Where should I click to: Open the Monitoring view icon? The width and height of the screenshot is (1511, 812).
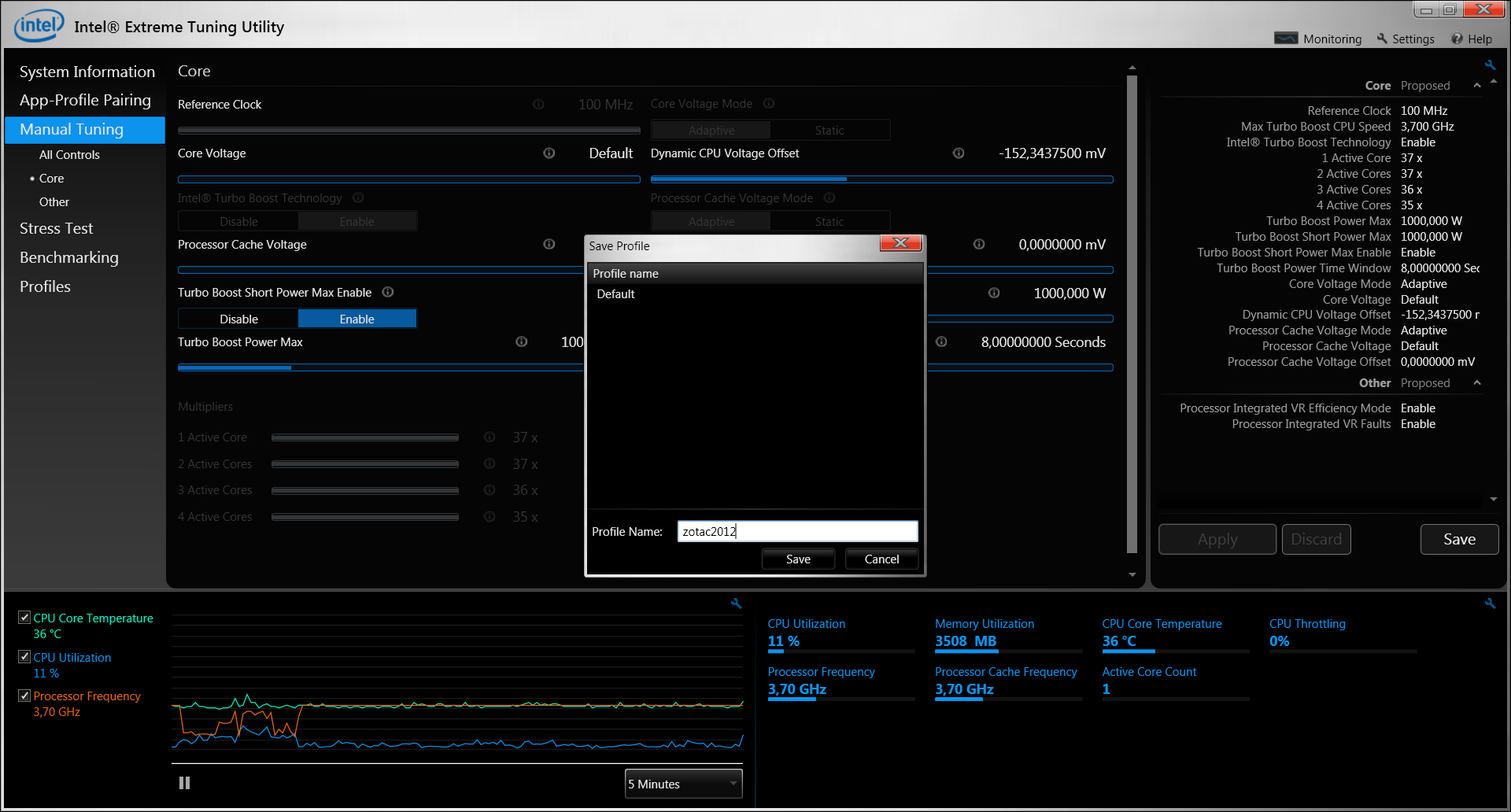click(1286, 39)
